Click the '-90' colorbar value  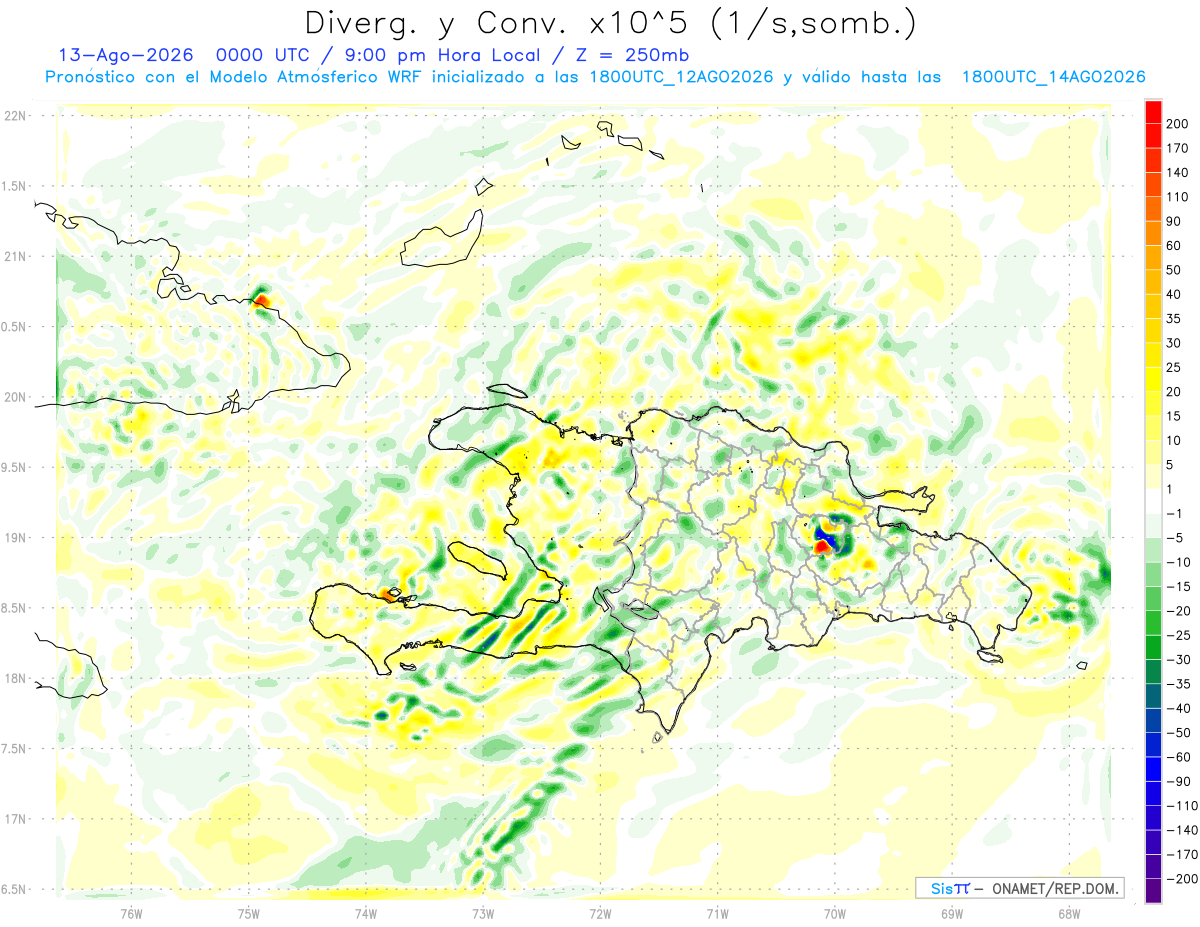(1178, 782)
